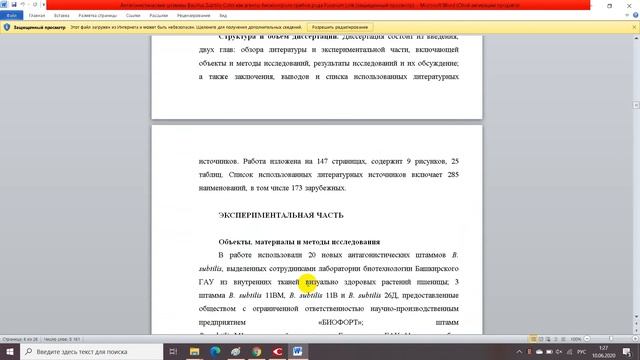Collapse the ribbon using the small arrow

627,16
